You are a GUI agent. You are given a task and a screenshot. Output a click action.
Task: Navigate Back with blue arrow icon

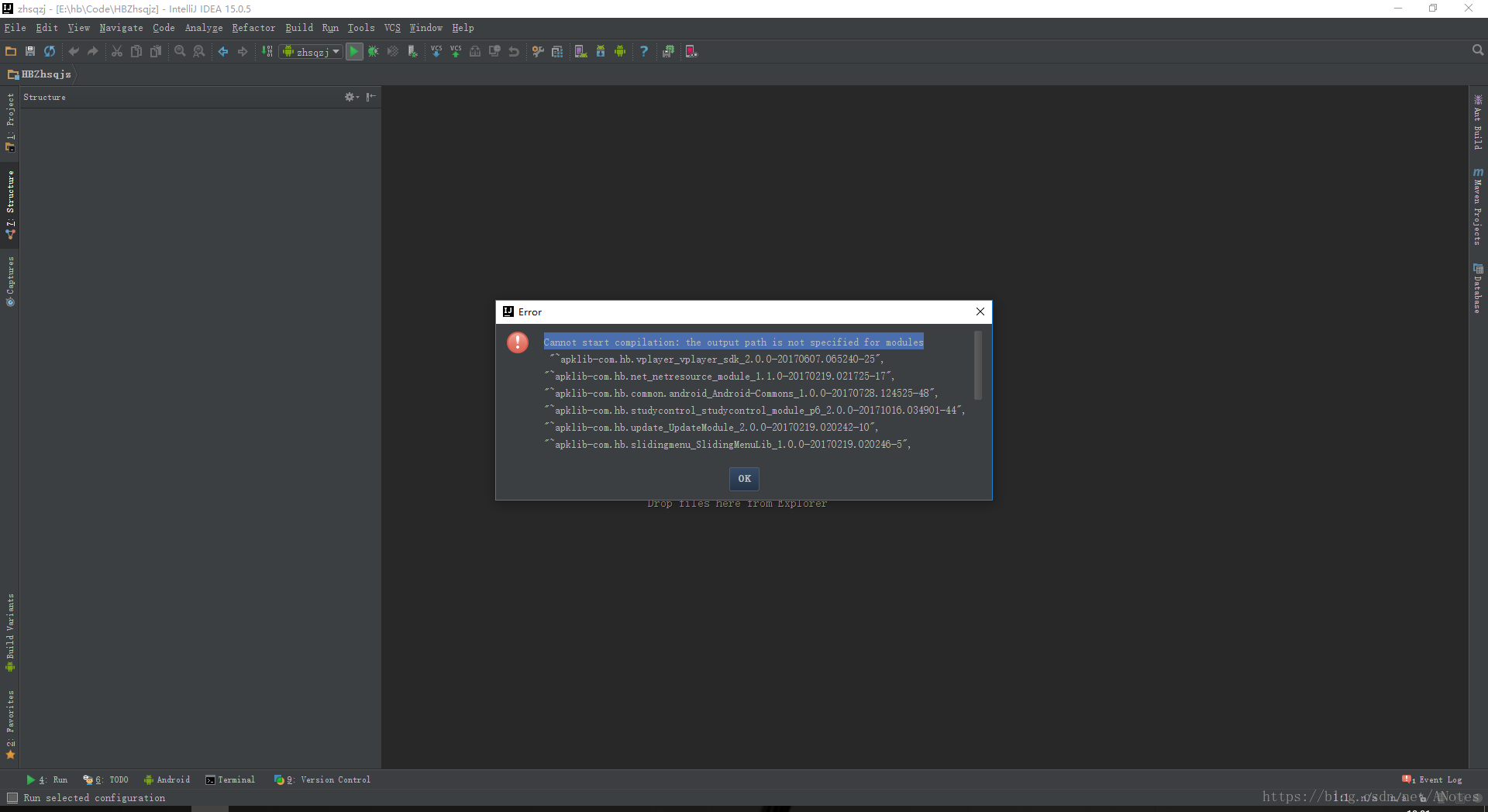pos(223,51)
